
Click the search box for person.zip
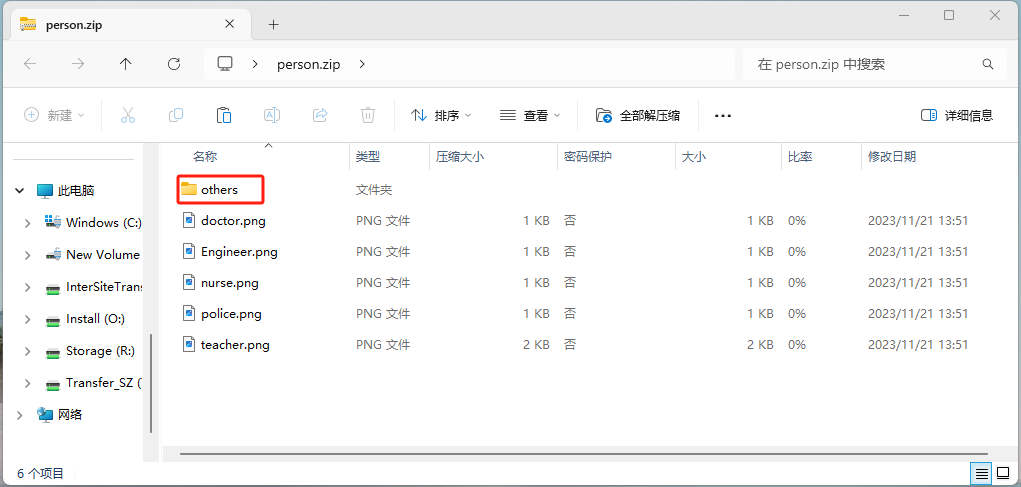pyautogui.click(x=865, y=64)
